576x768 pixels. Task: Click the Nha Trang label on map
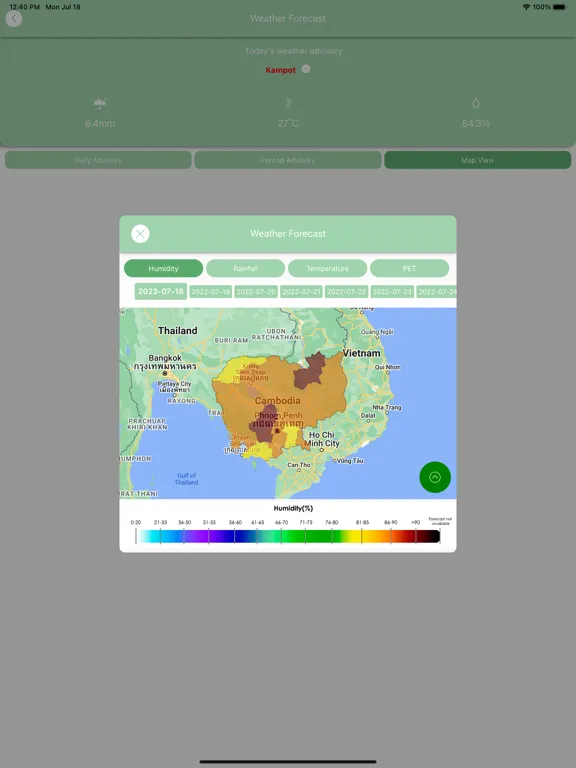click(386, 407)
